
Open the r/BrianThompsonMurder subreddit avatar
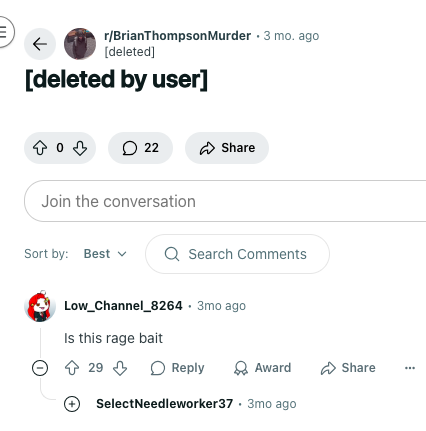[80, 44]
